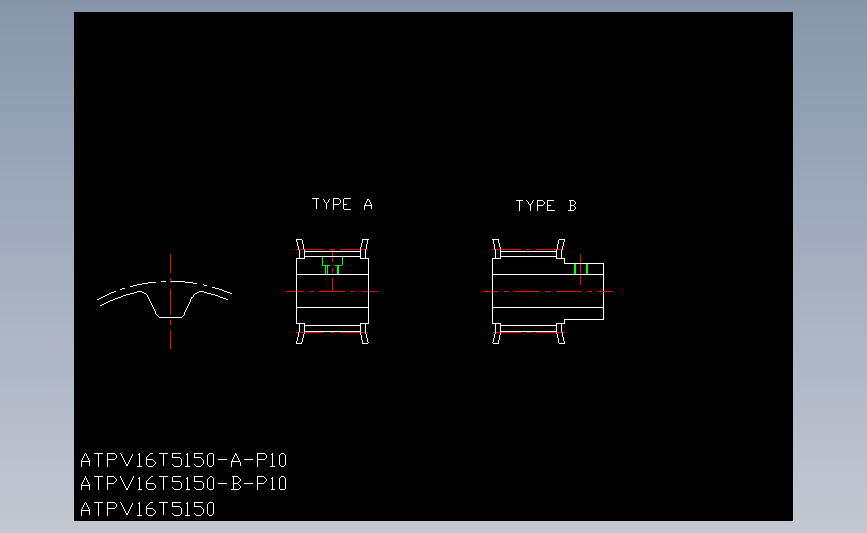Screen dimensions: 867x533
Task: Click the bottom ATPV16T5150 text line
Action: (148, 509)
